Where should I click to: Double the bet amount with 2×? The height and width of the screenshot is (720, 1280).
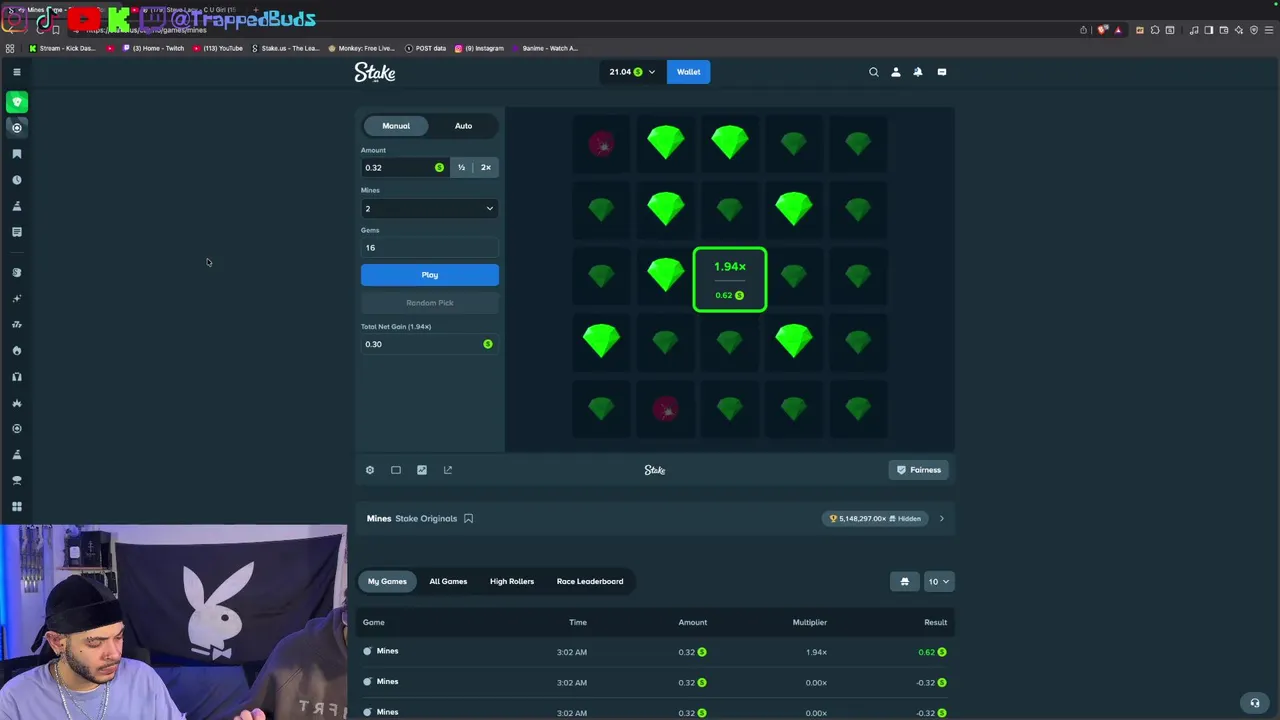coord(486,168)
